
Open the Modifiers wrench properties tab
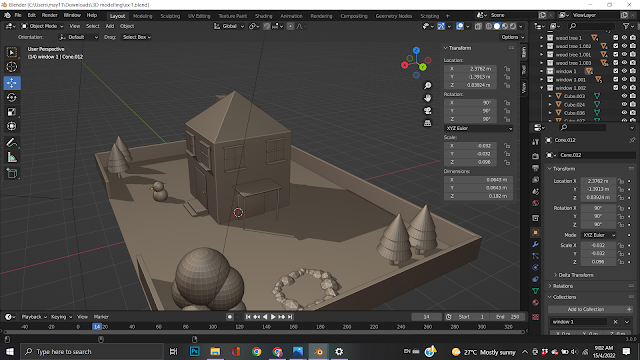pos(535,244)
